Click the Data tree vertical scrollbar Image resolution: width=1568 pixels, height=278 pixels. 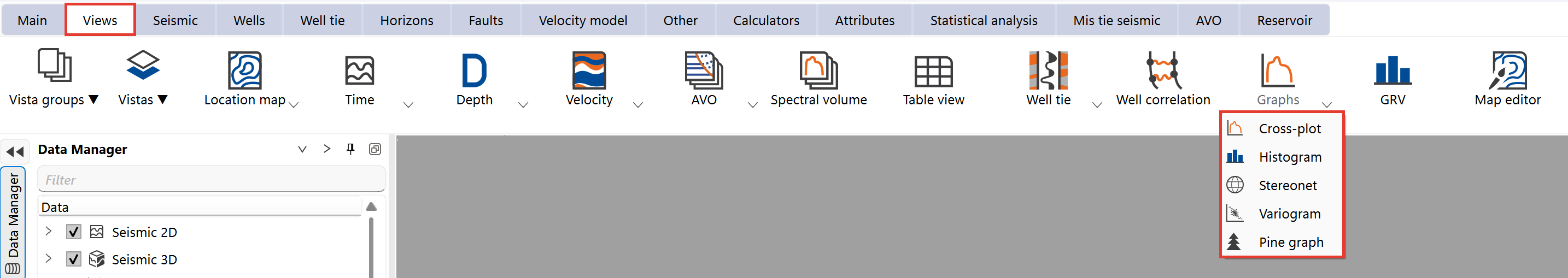[371, 244]
